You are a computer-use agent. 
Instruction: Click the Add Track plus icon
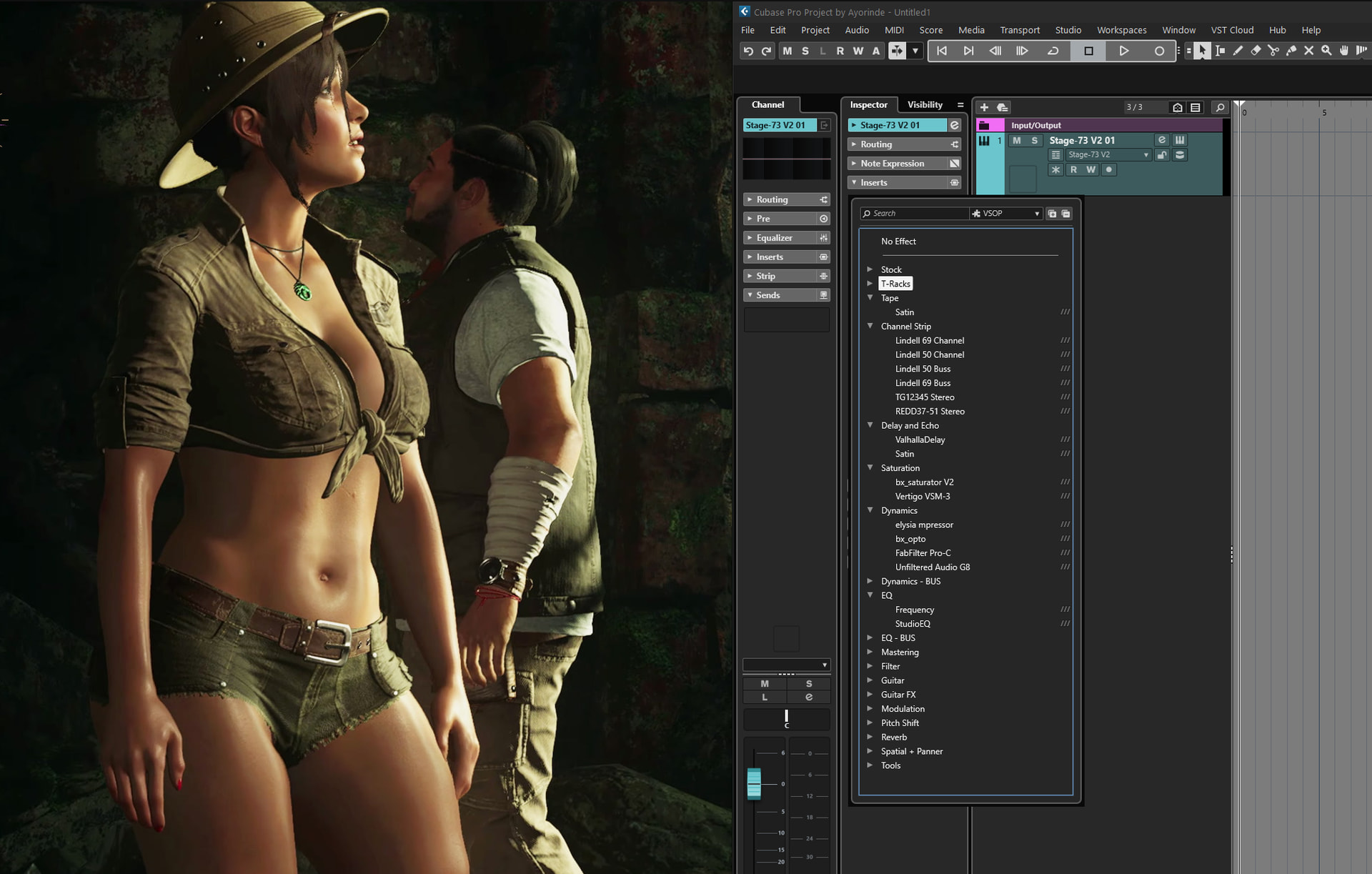click(x=984, y=107)
